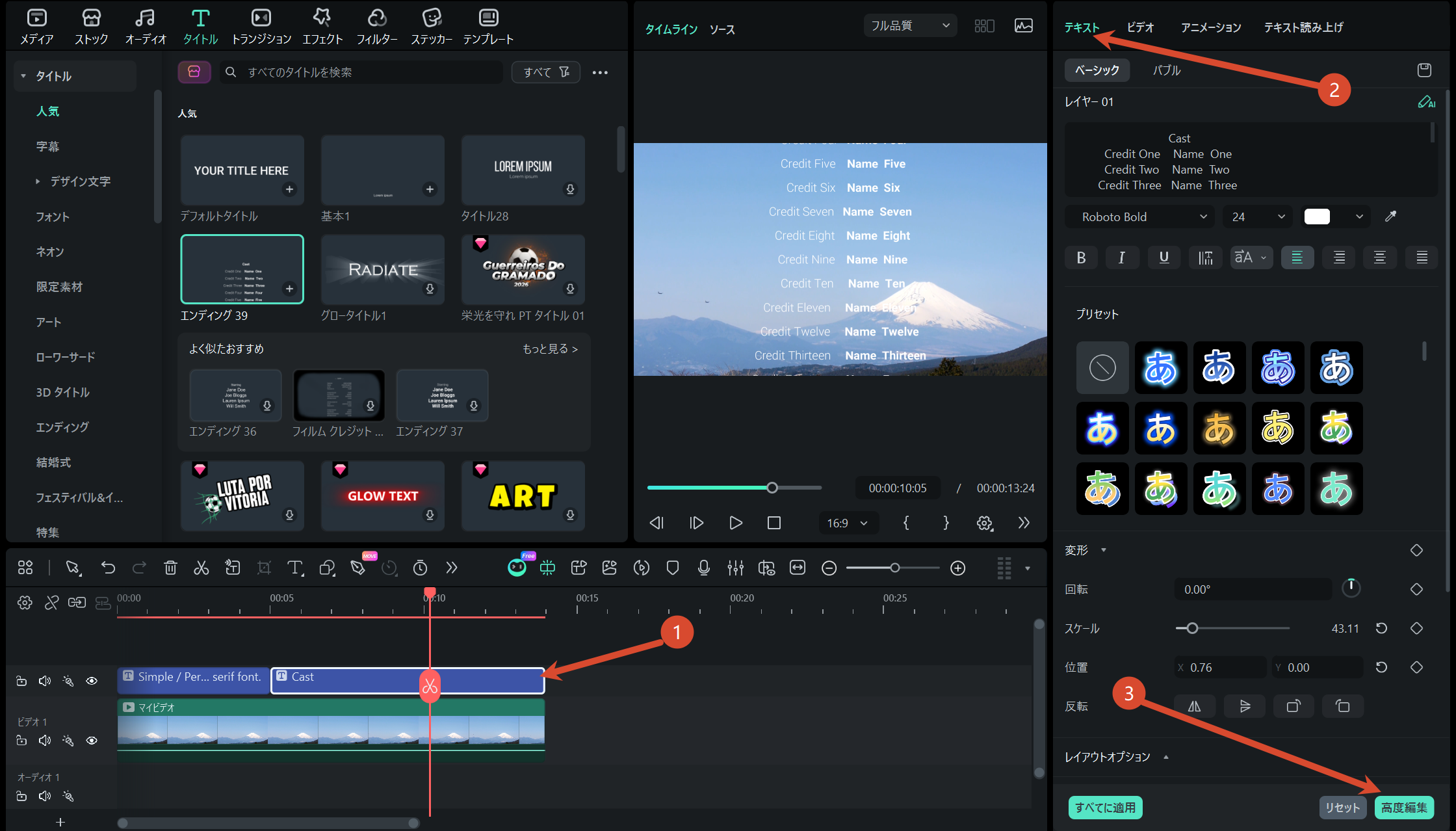
Task: Toggle underline text formatting
Action: 1164,257
